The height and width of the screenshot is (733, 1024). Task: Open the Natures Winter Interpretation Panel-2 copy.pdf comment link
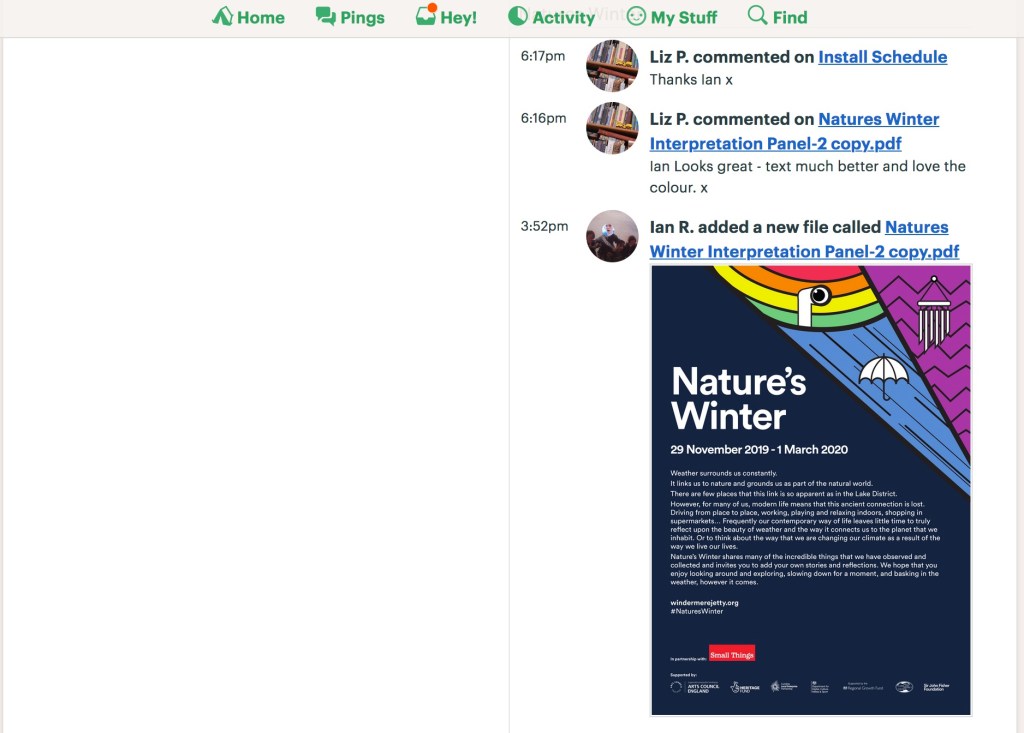pyautogui.click(x=794, y=131)
